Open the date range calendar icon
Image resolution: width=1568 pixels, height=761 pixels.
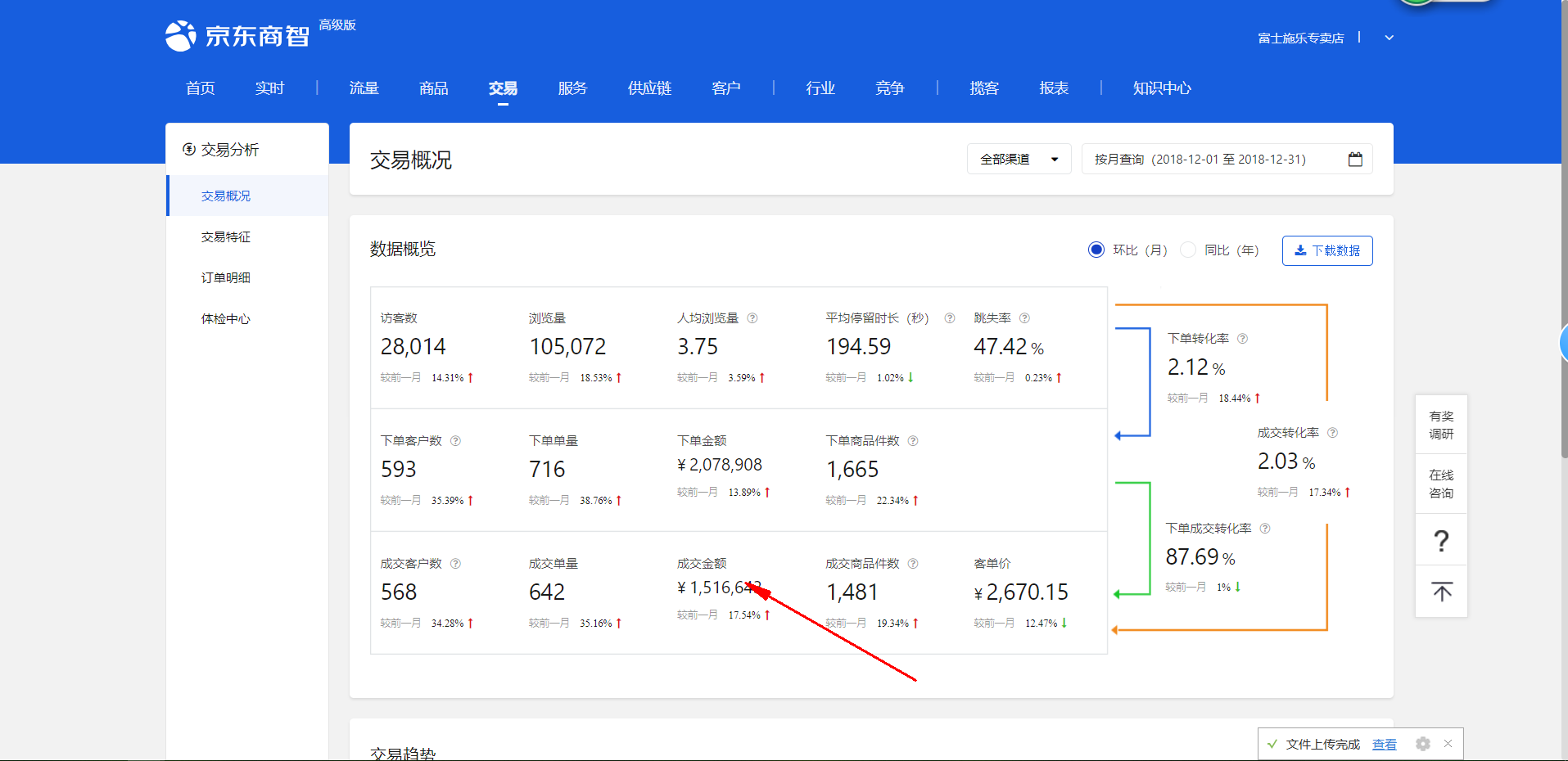pyautogui.click(x=1355, y=160)
